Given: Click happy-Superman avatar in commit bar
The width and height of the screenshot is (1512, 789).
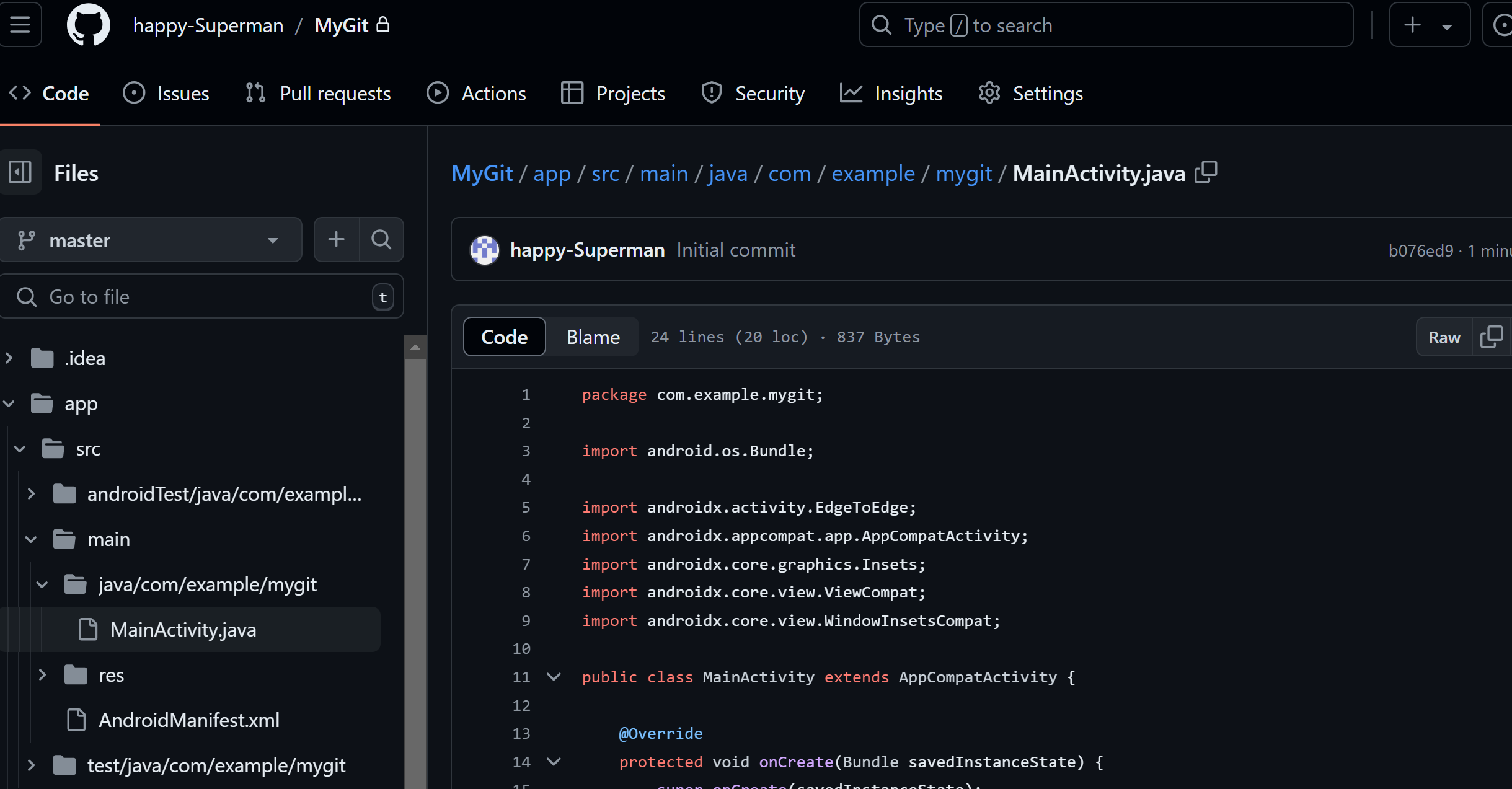Looking at the screenshot, I should 485,250.
